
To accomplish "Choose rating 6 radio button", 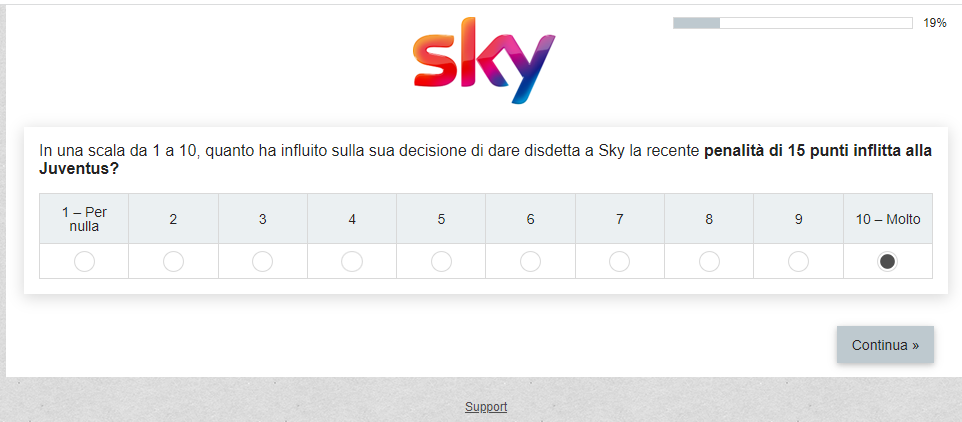I will [531, 262].
